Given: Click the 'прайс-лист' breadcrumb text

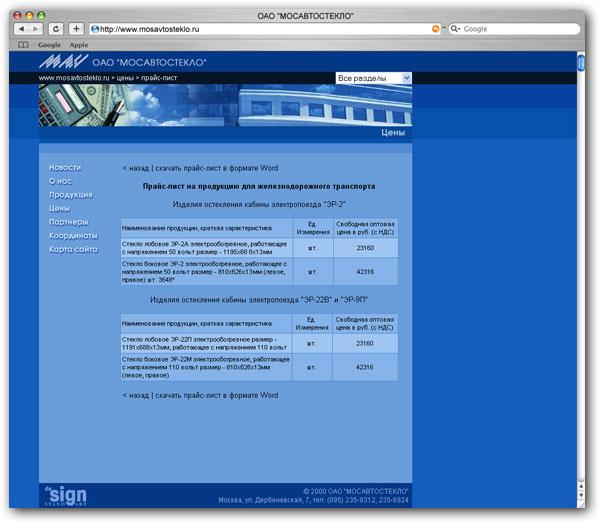Looking at the screenshot, I should pyautogui.click(x=159, y=78).
